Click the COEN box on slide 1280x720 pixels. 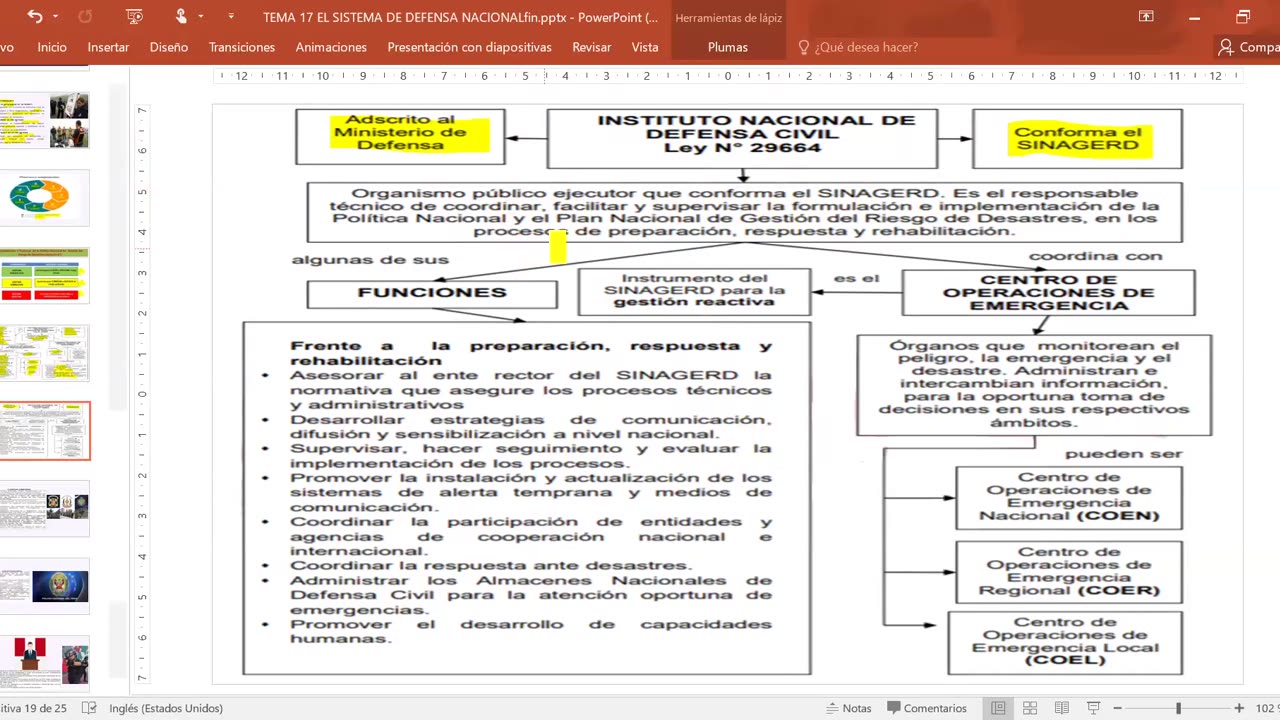tap(1069, 497)
